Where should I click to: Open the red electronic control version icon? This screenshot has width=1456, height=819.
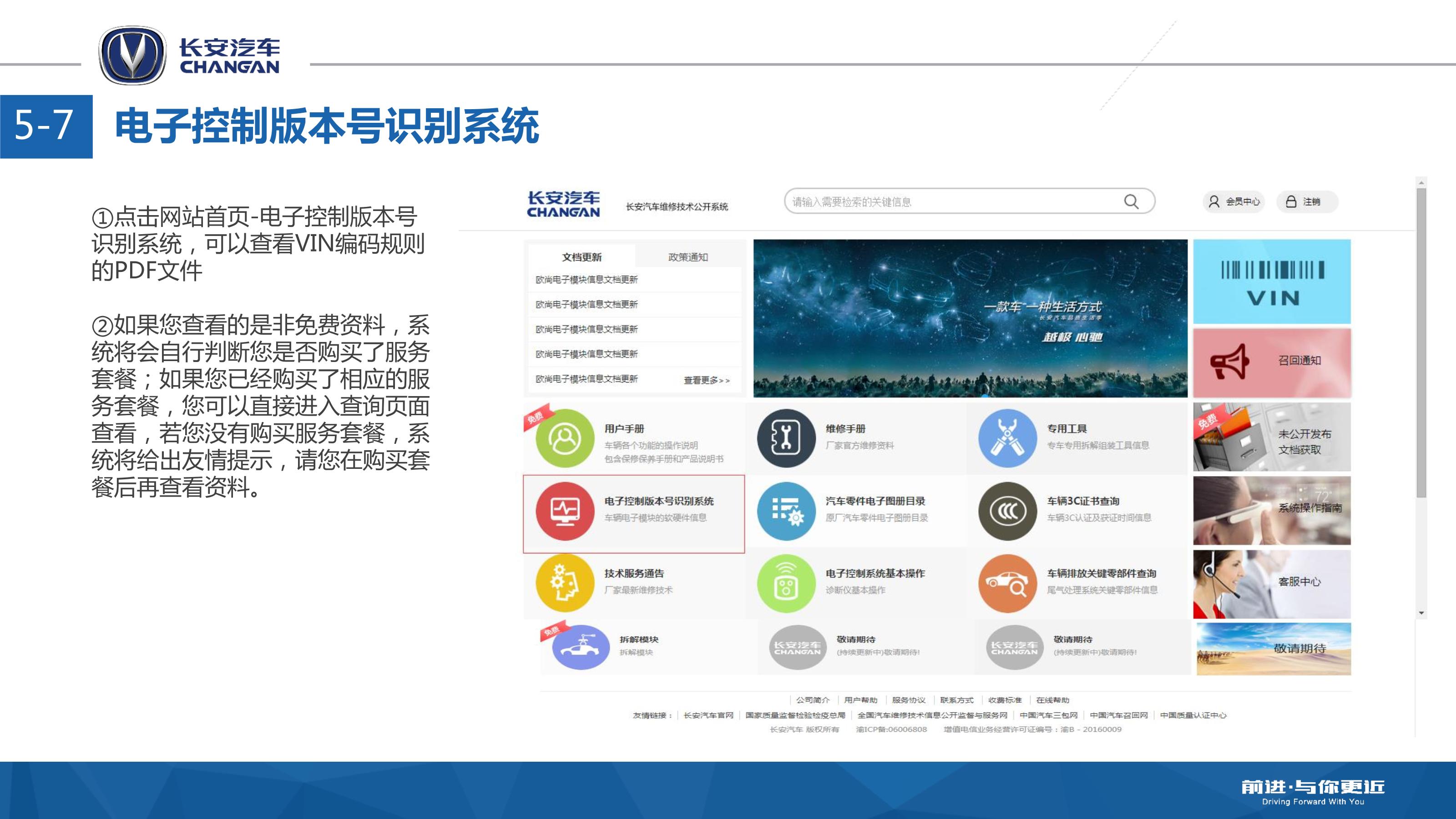565,511
